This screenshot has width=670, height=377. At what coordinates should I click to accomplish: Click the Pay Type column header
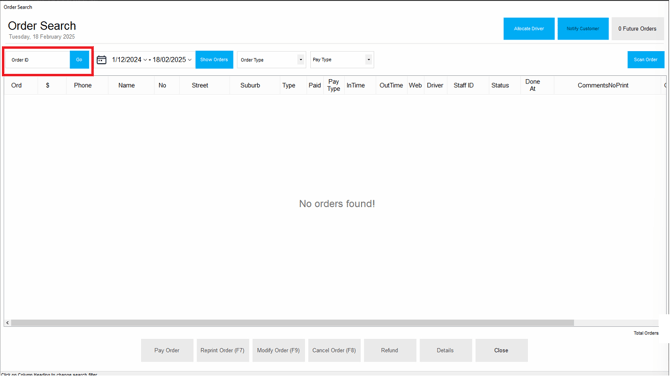tap(334, 85)
